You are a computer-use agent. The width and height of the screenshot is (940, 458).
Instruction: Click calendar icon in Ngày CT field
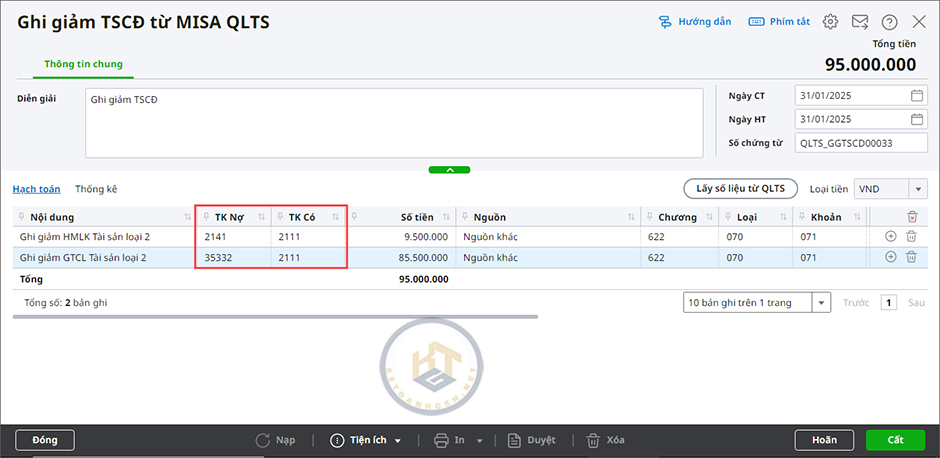[917, 96]
